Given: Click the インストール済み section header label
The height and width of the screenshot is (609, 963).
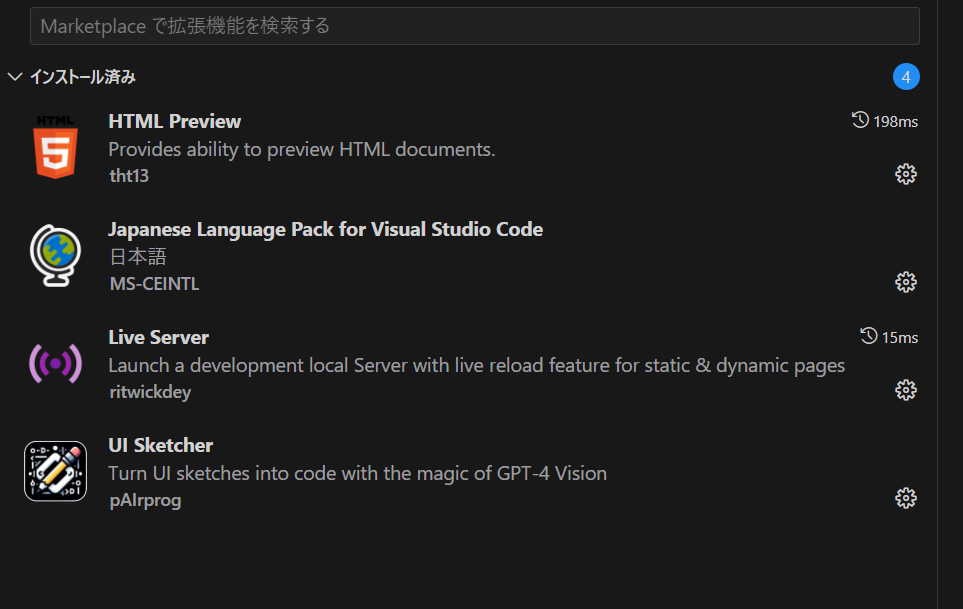Looking at the screenshot, I should (83, 77).
